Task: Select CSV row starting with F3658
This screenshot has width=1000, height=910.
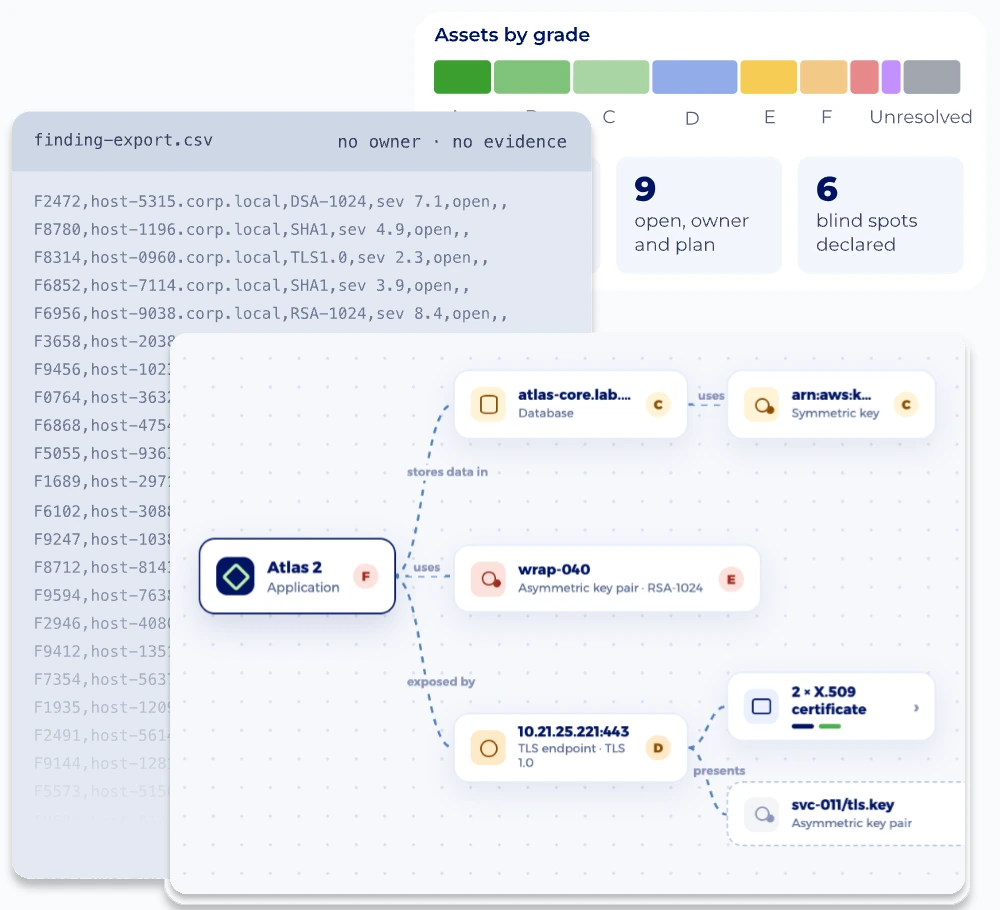Action: coord(103,341)
